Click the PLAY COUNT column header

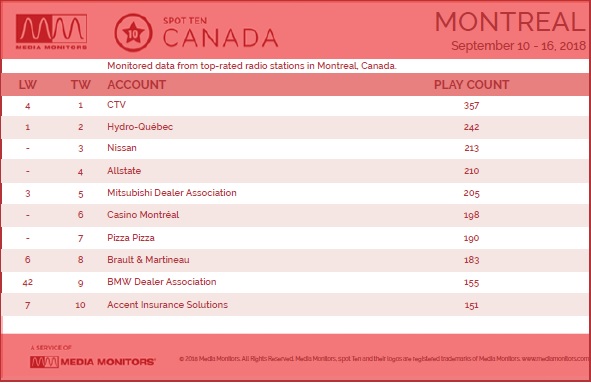click(x=472, y=84)
